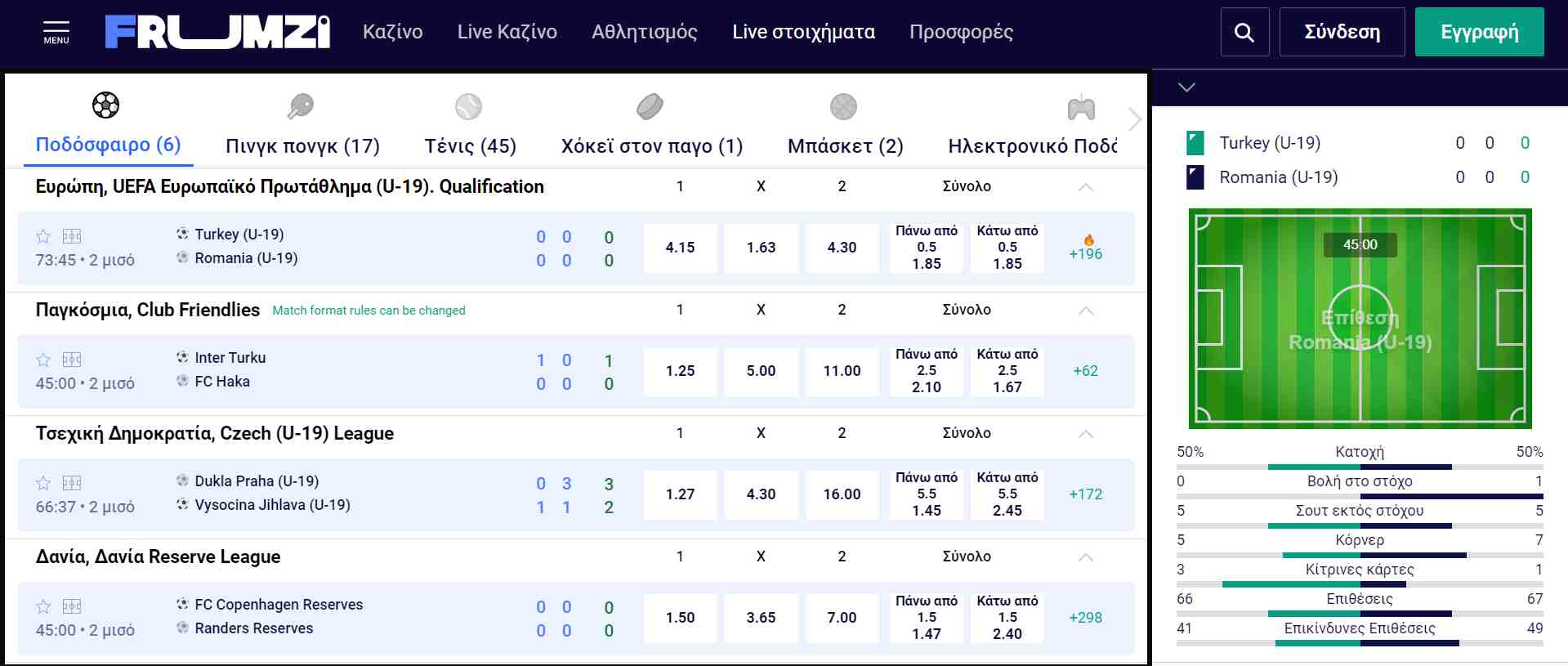Click the Frumzi logo

pyautogui.click(x=217, y=32)
